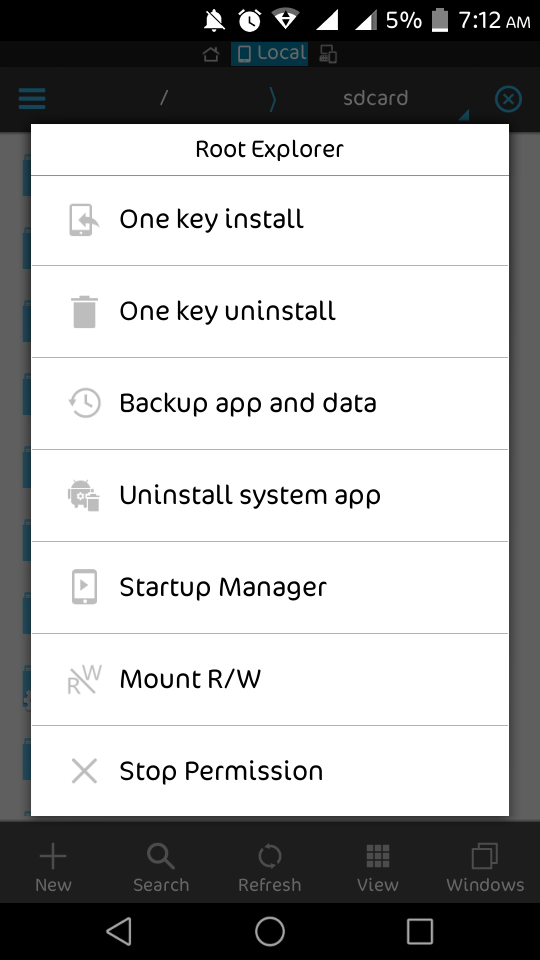Select Mount R/W option
Screen dimensions: 540x960
(x=270, y=679)
